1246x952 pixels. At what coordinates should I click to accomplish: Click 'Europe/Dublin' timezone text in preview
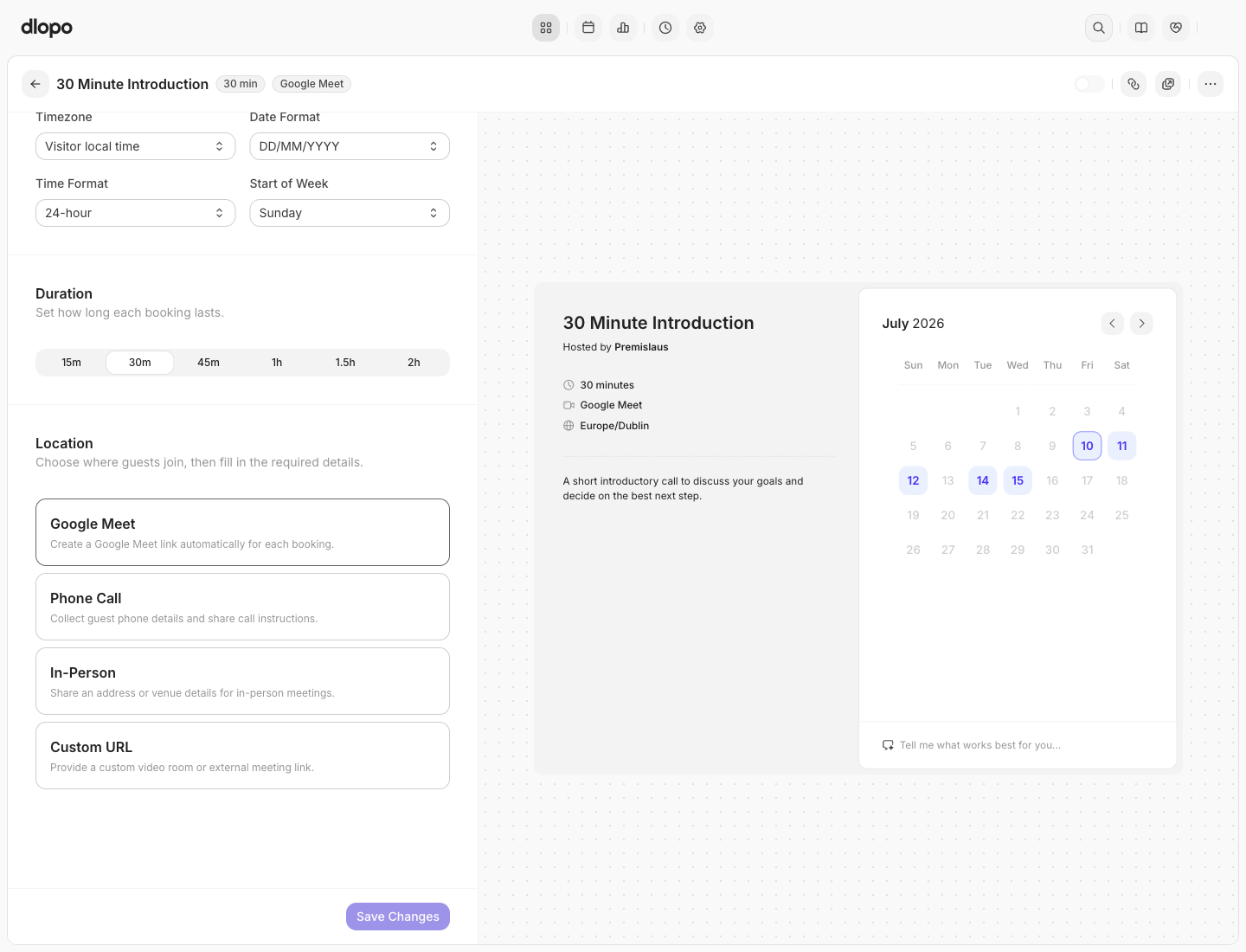tap(614, 426)
